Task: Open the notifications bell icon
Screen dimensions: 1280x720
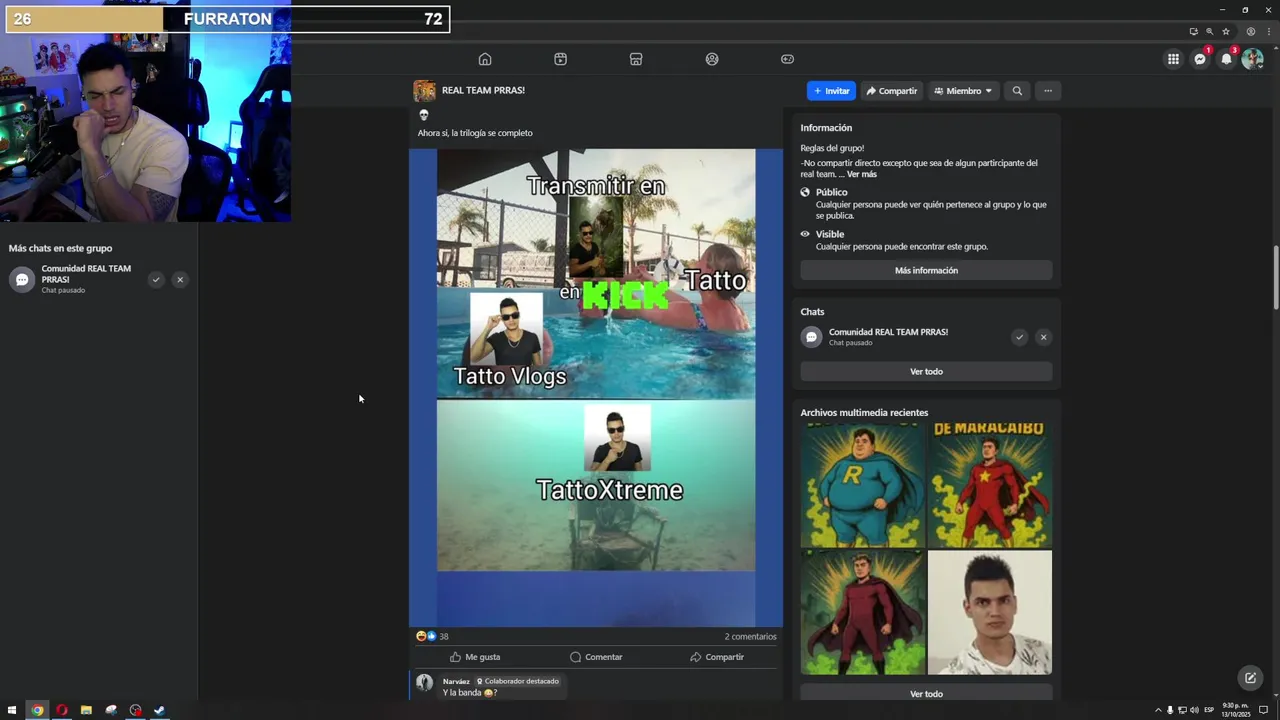Action: tap(1226, 59)
